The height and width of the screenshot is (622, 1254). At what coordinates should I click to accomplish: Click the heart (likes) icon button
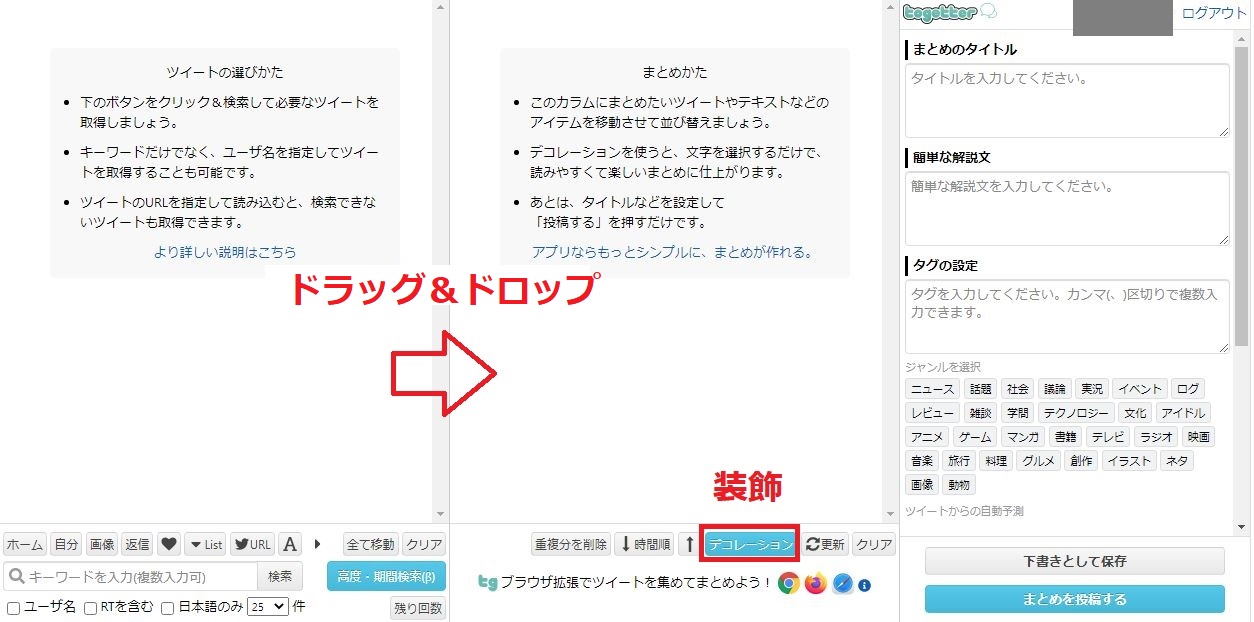click(x=169, y=545)
